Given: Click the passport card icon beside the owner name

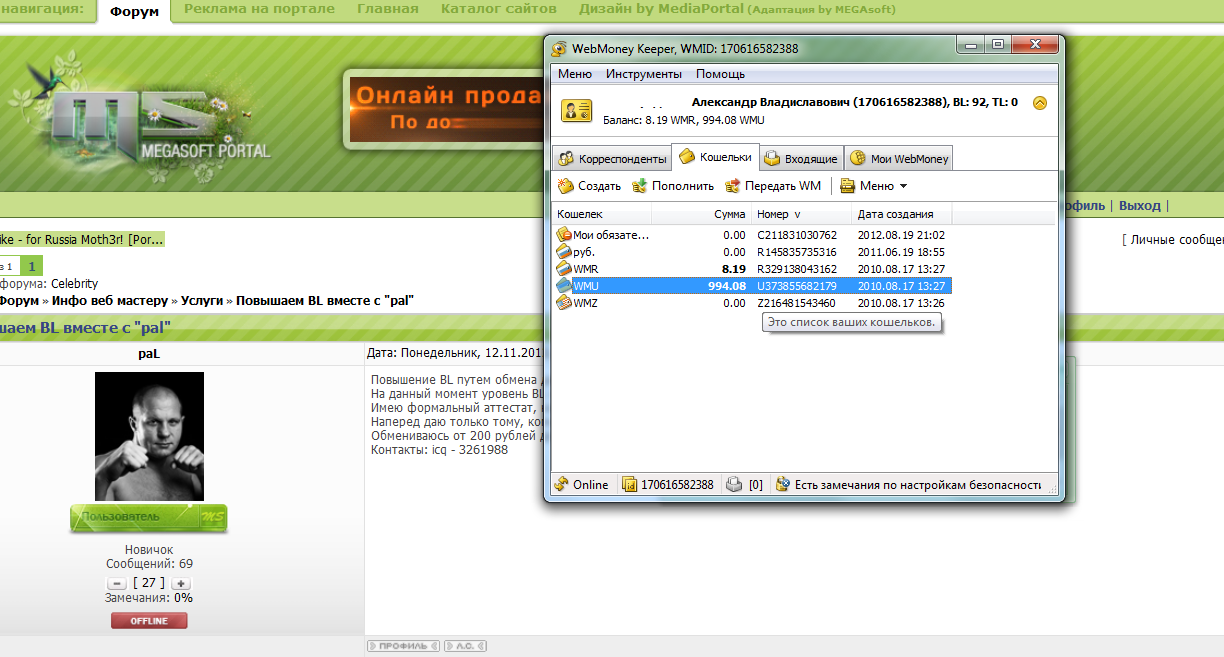Looking at the screenshot, I should tap(575, 110).
